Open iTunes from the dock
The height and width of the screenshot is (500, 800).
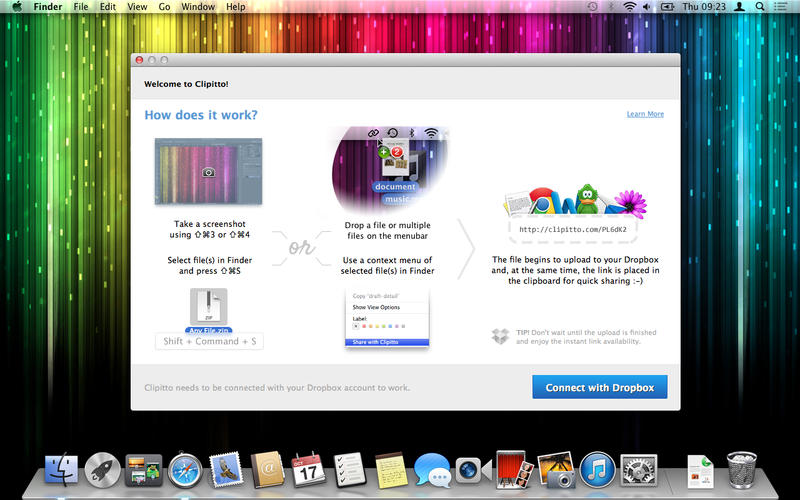click(x=596, y=469)
